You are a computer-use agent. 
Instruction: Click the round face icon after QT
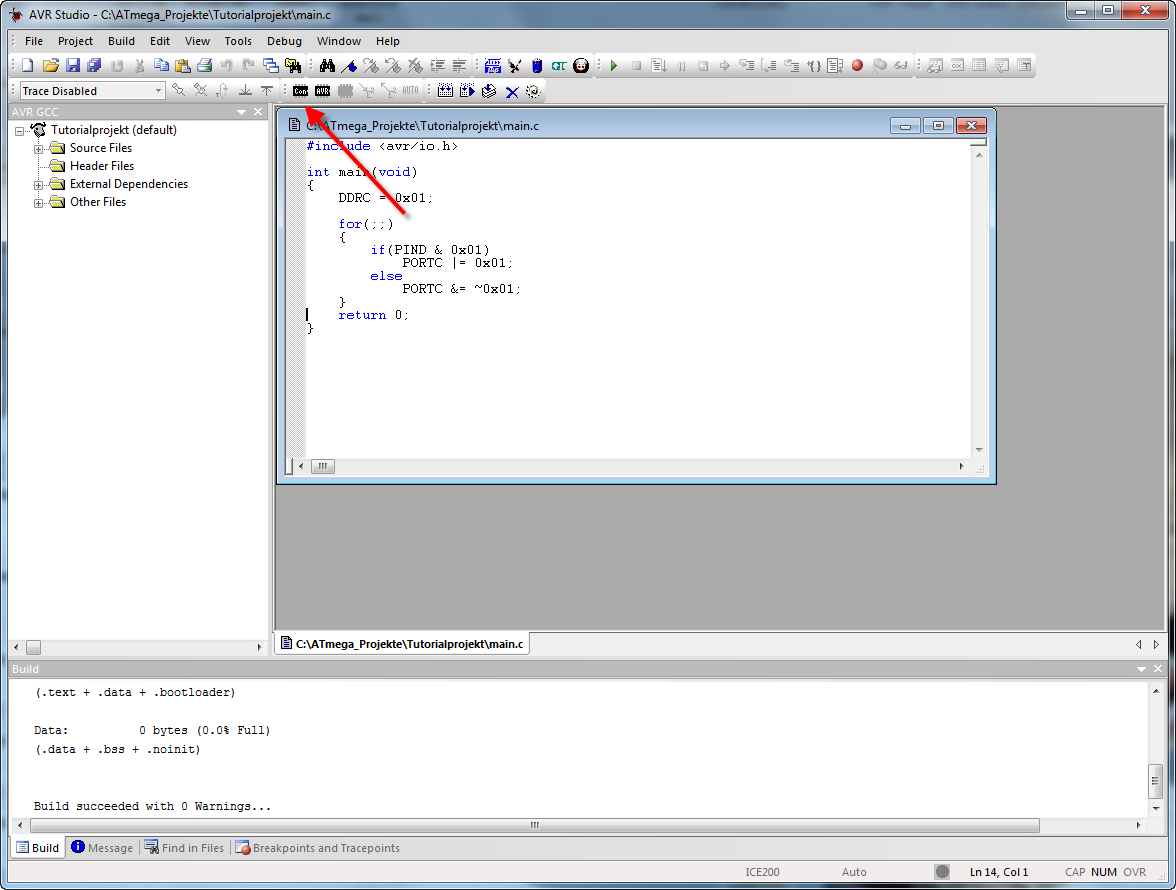pyautogui.click(x=581, y=66)
